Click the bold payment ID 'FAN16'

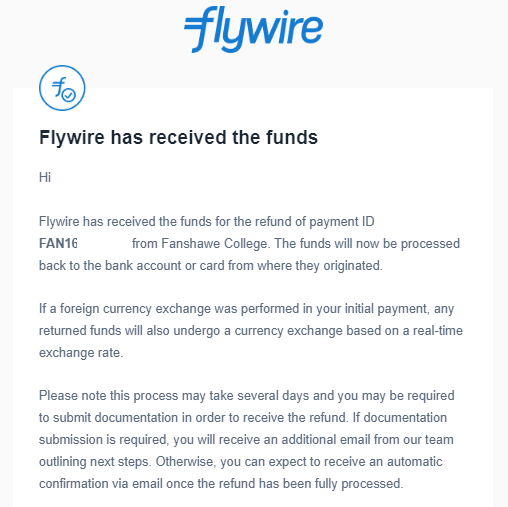(58, 243)
